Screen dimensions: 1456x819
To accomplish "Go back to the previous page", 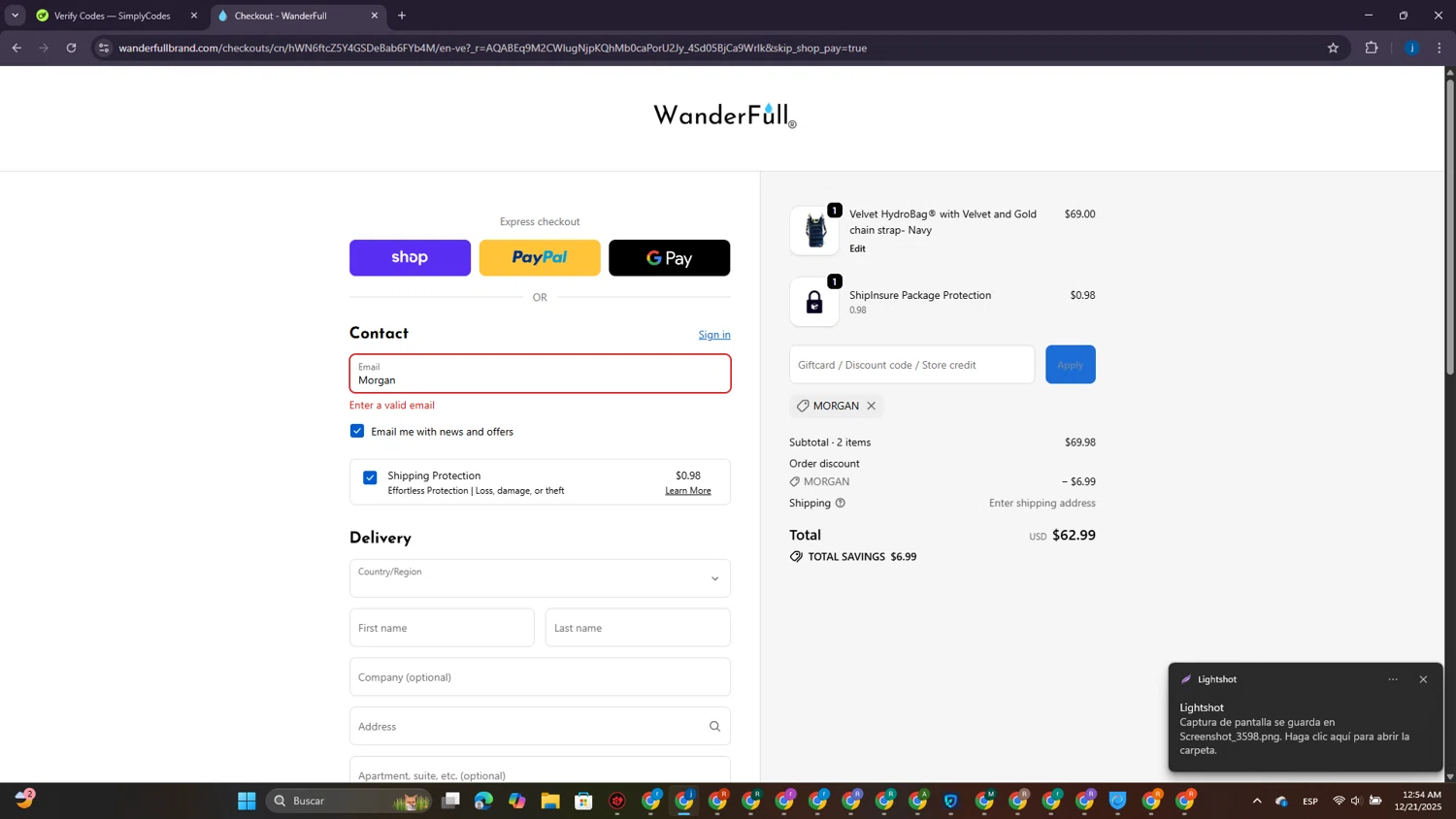I will click(x=17, y=48).
